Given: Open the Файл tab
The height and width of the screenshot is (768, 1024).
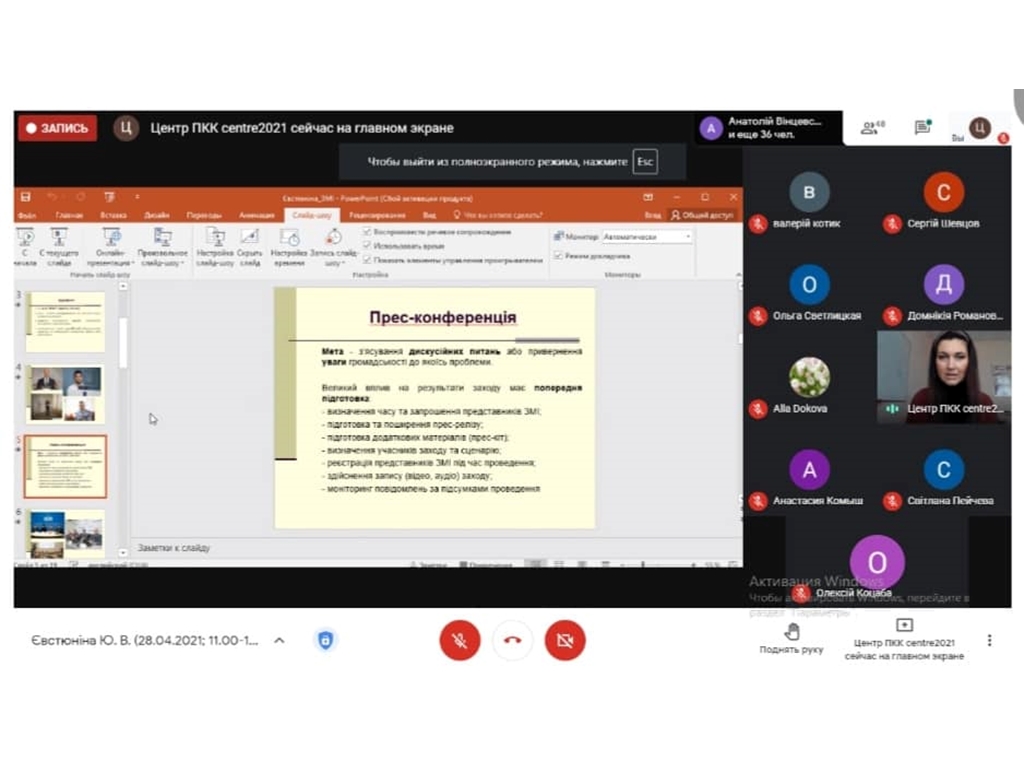Looking at the screenshot, I should tap(27, 215).
